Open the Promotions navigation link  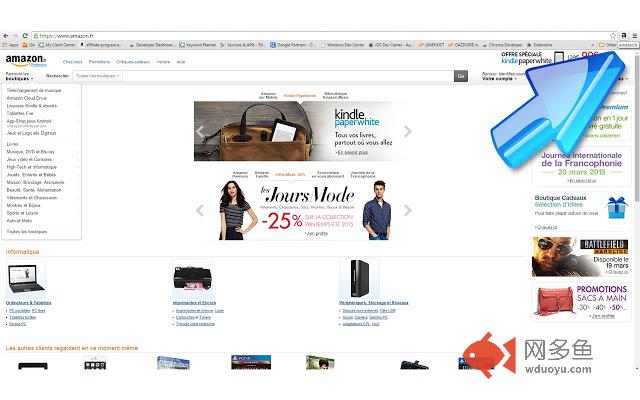click(99, 62)
